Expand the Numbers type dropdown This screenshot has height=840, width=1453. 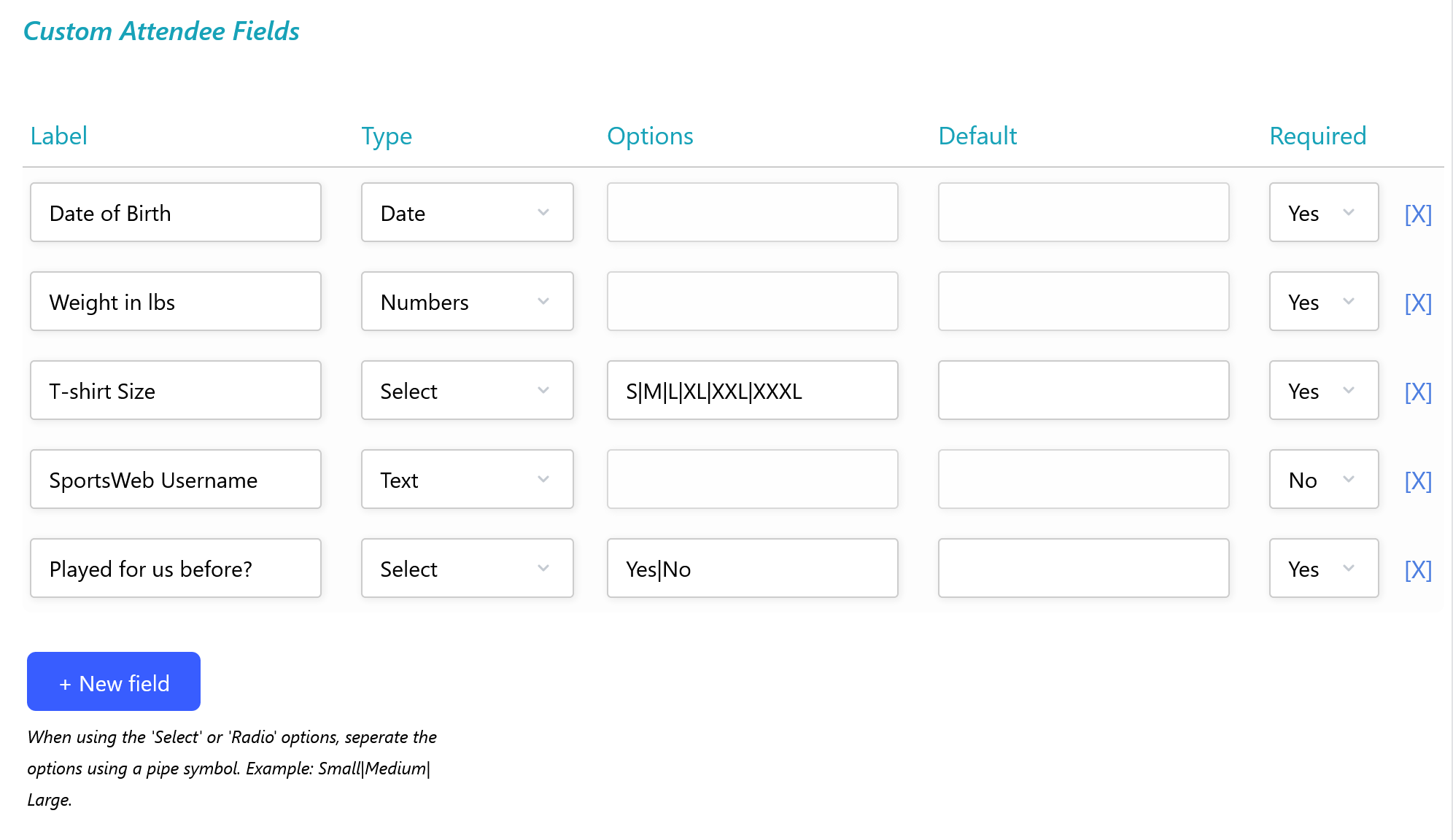coord(467,302)
